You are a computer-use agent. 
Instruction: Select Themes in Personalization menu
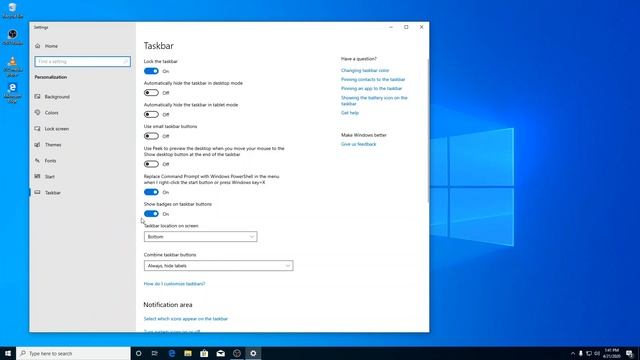click(x=53, y=144)
